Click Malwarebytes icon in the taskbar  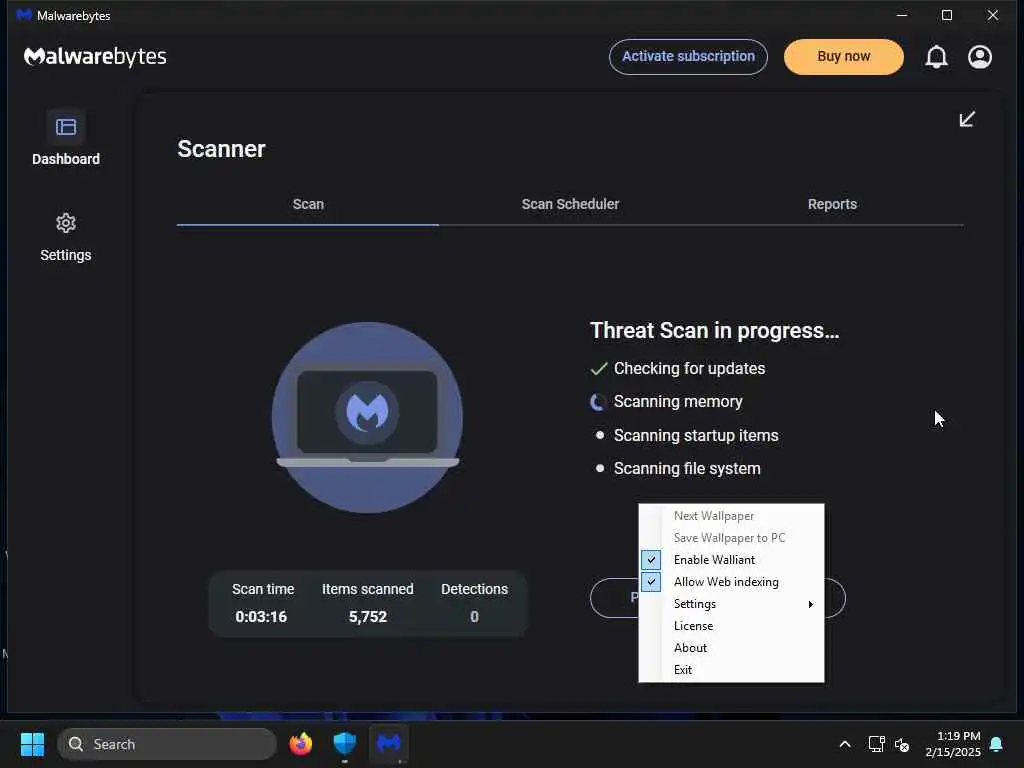(389, 743)
